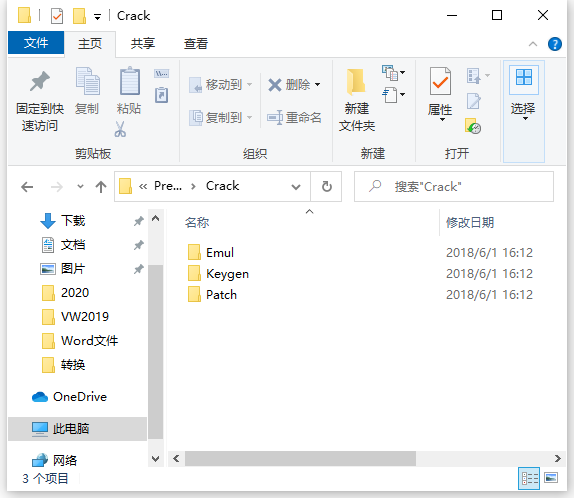This screenshot has height=498, width=574.
Task: Click the search Crack input field
Action: 454,187
